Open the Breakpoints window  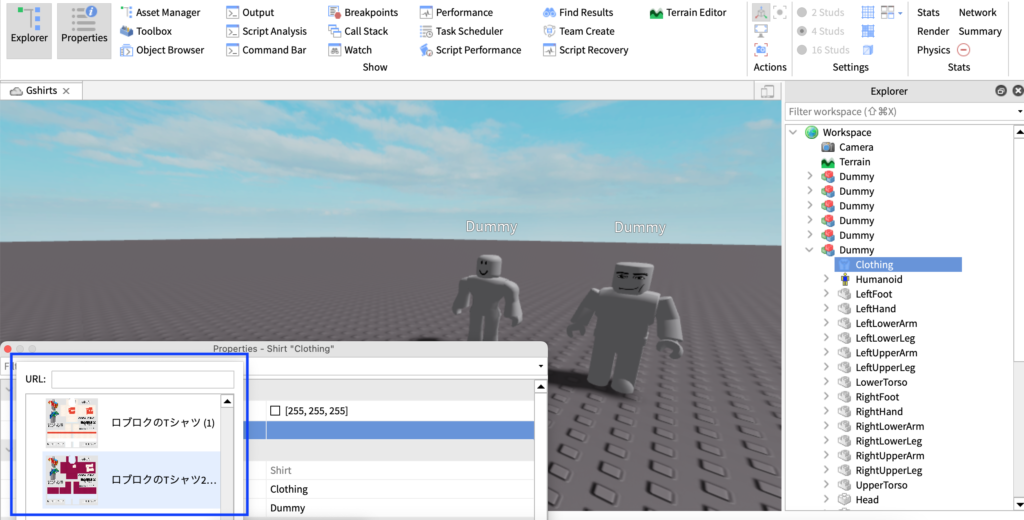click(363, 12)
